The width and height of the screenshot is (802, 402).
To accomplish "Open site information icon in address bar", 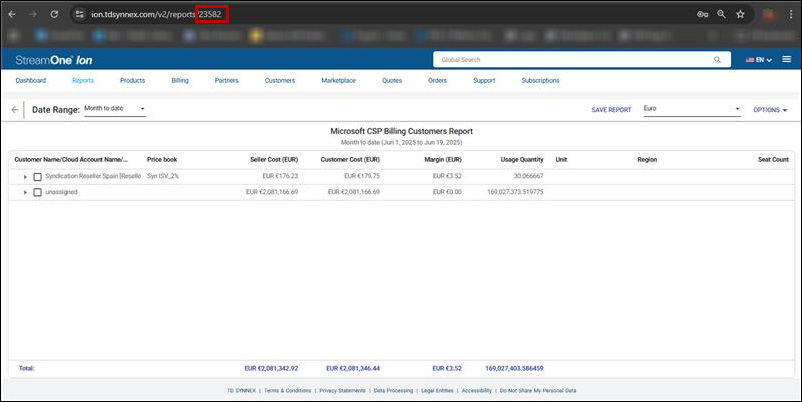I will pos(79,14).
